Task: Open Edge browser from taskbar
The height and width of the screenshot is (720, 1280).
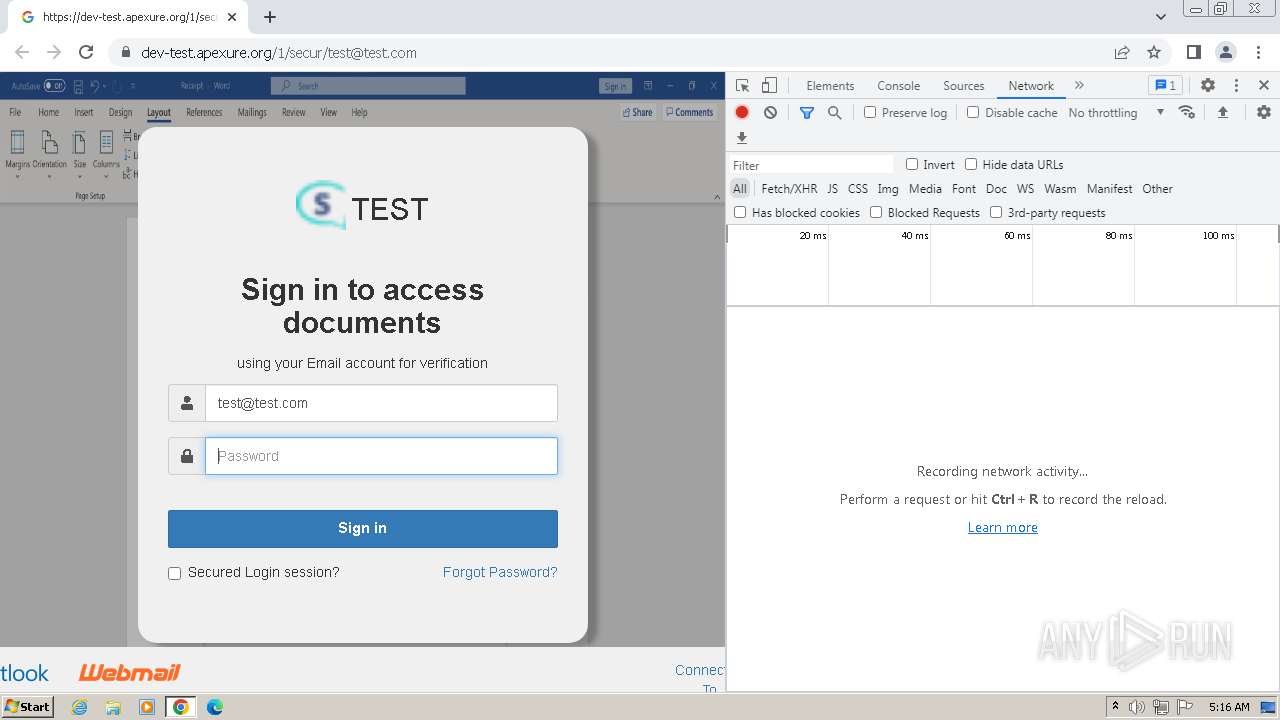Action: tap(214, 707)
